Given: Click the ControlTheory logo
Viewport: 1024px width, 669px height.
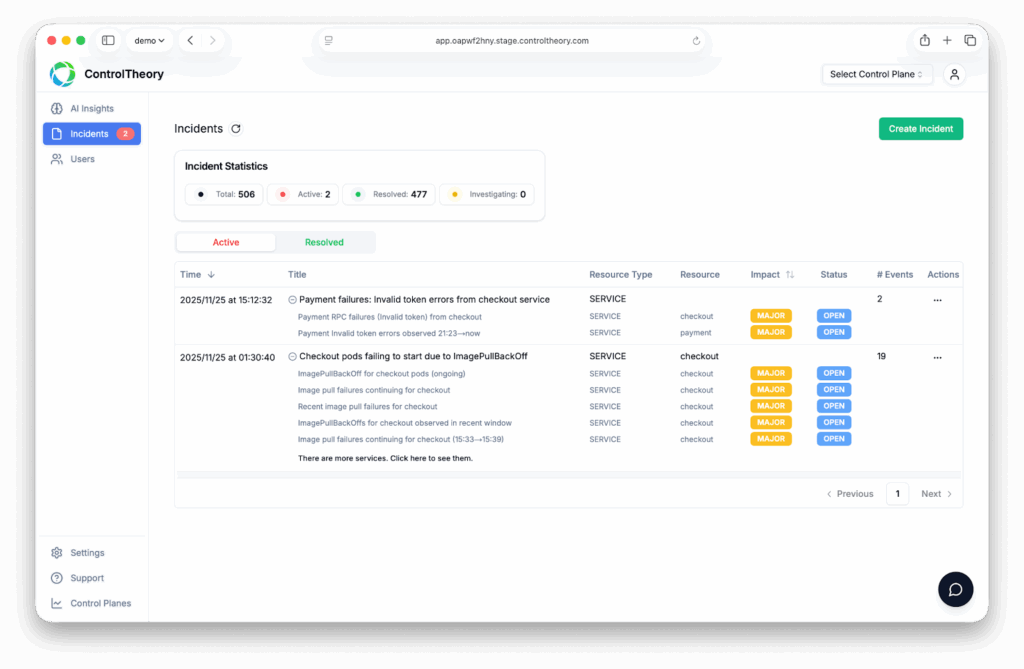Looking at the screenshot, I should 63,74.
